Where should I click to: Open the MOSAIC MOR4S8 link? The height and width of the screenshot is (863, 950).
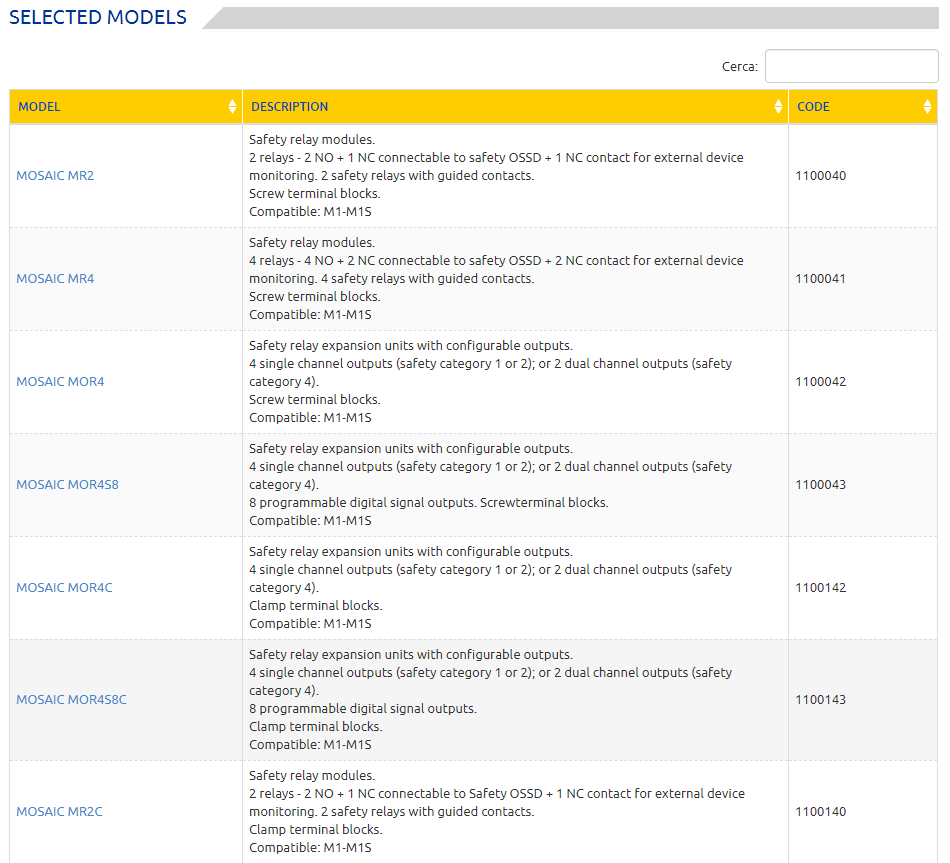coord(67,485)
